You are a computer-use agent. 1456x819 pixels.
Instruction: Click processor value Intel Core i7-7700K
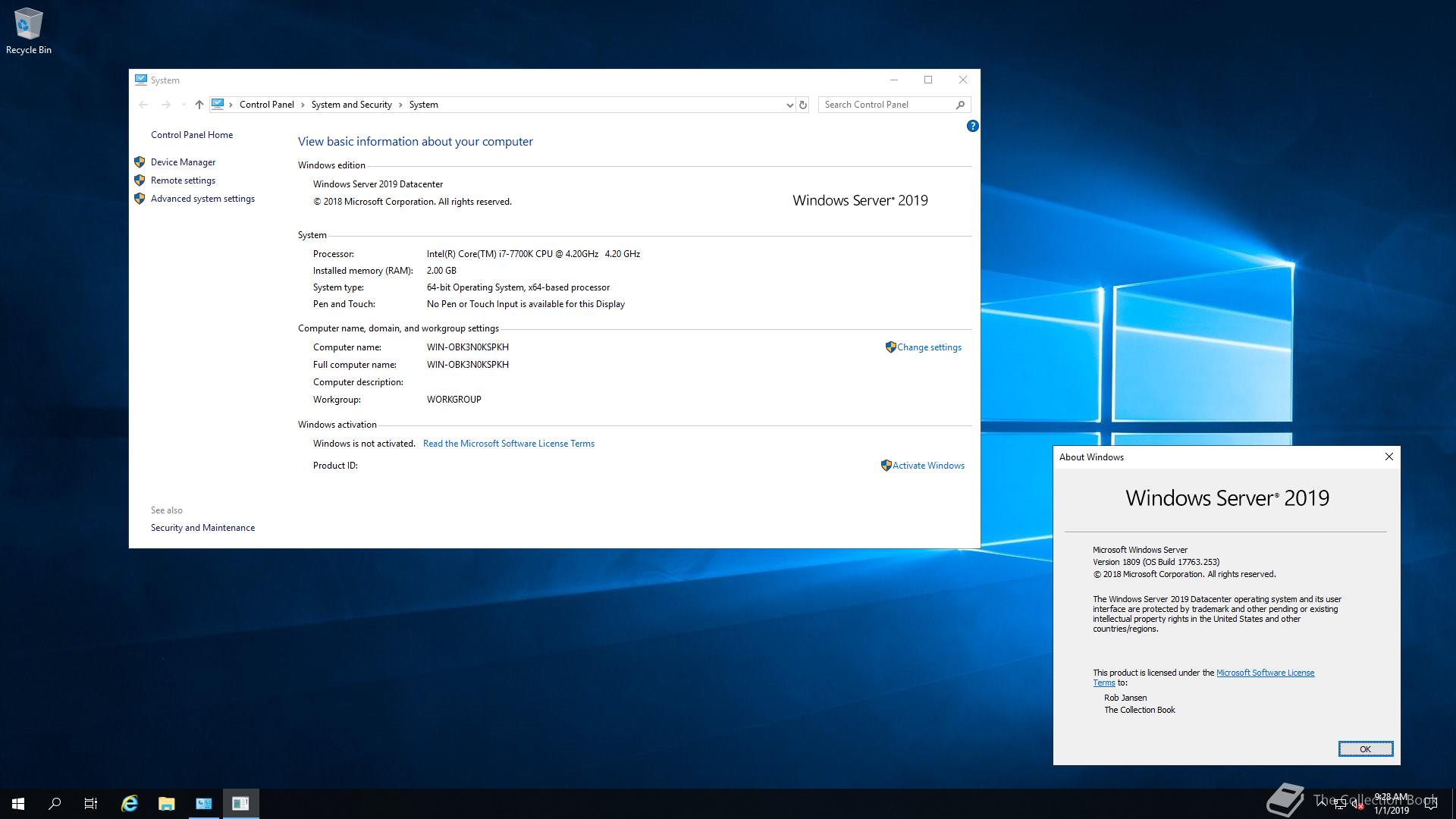tap(533, 254)
